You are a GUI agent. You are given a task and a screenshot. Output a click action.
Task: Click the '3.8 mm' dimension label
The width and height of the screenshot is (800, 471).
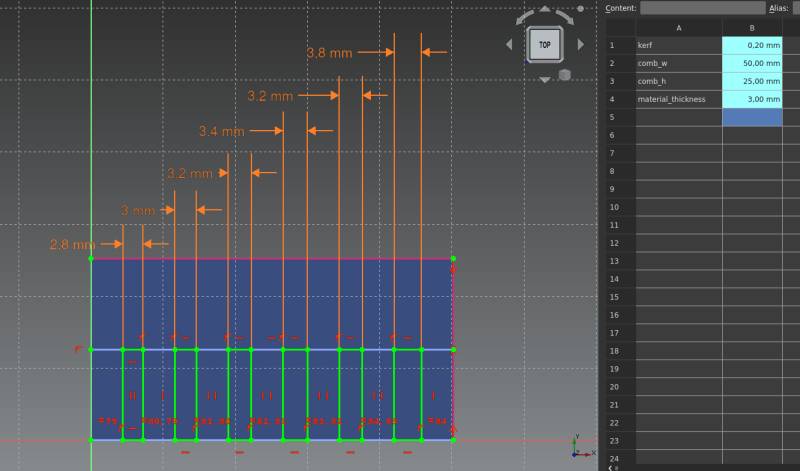(x=329, y=53)
